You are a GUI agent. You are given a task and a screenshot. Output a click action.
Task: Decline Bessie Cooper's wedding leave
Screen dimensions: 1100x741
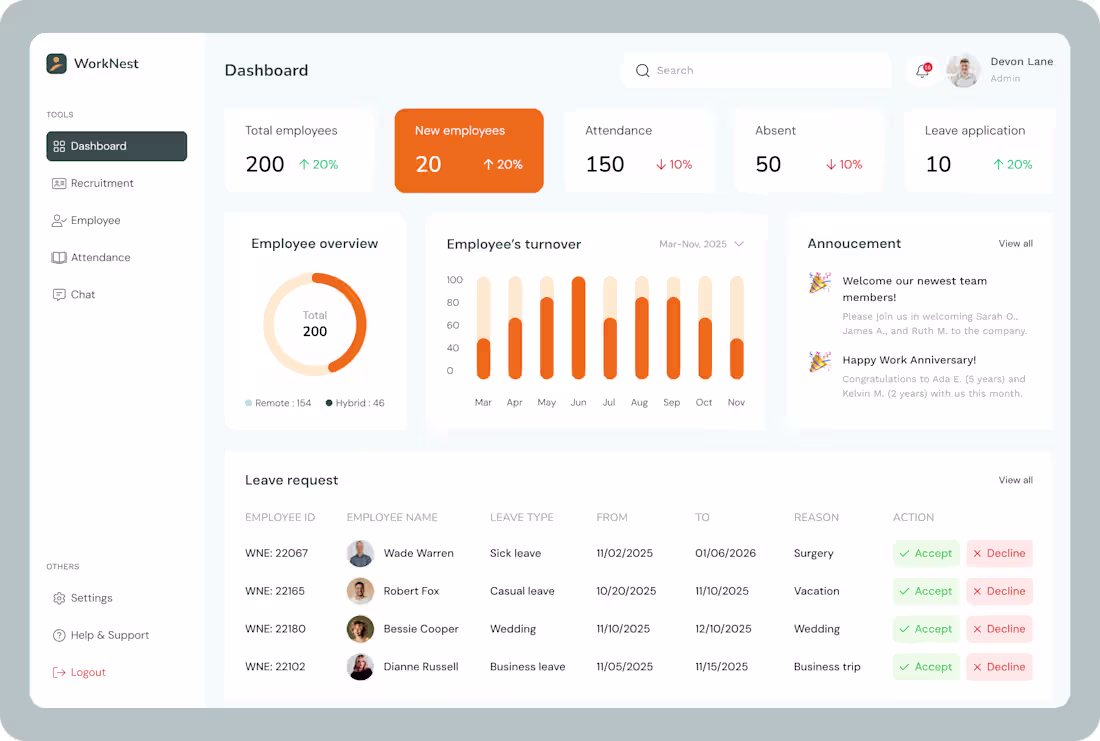(x=999, y=629)
